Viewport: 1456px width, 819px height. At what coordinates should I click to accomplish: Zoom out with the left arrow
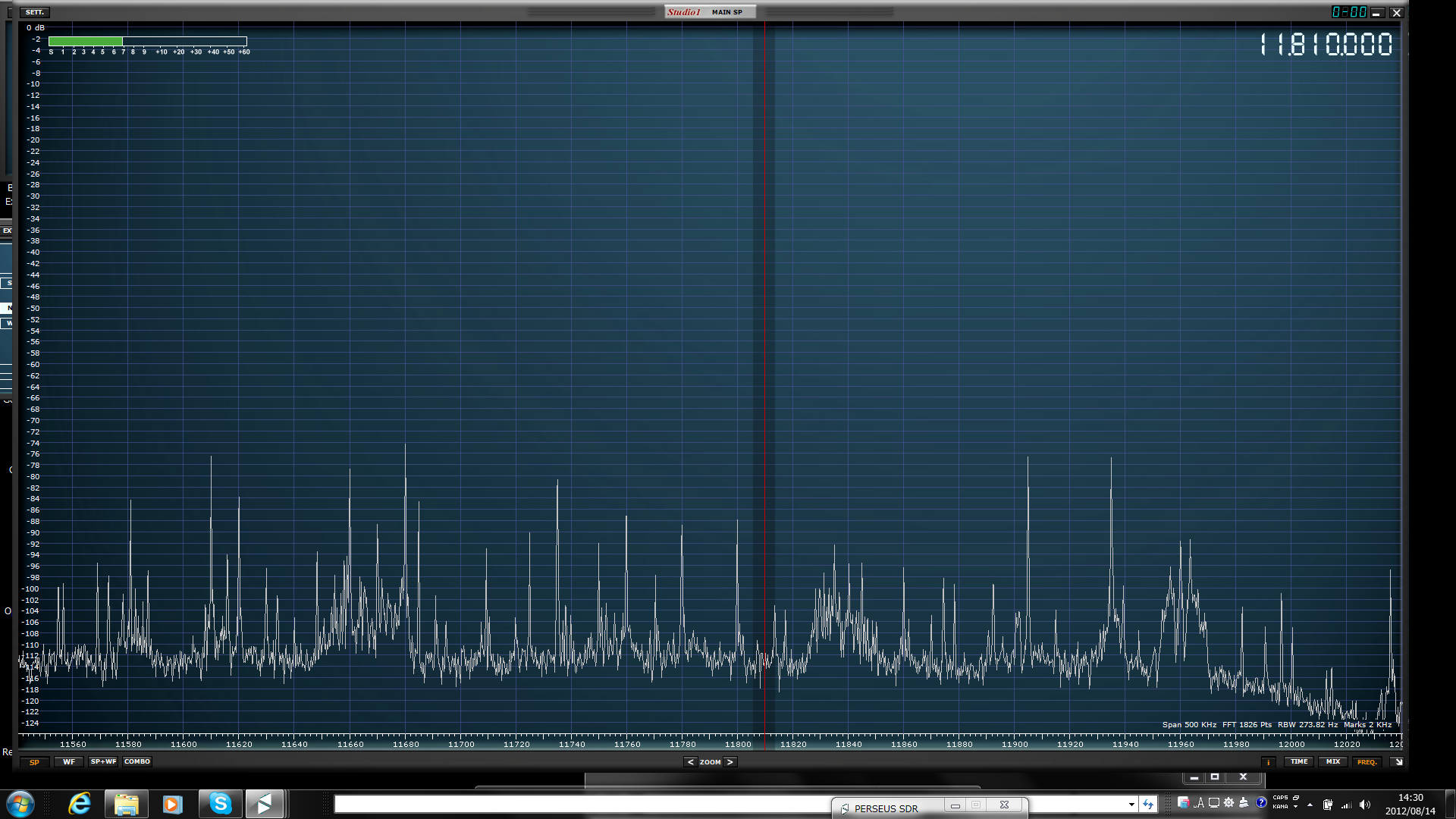[x=690, y=762]
